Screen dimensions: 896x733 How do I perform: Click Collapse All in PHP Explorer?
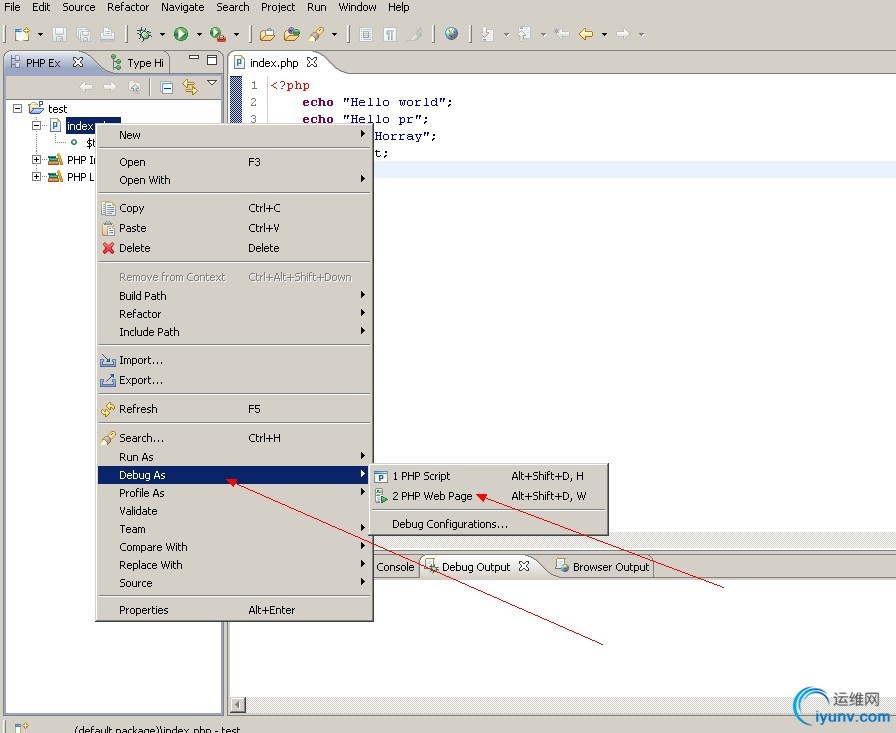pyautogui.click(x=167, y=87)
